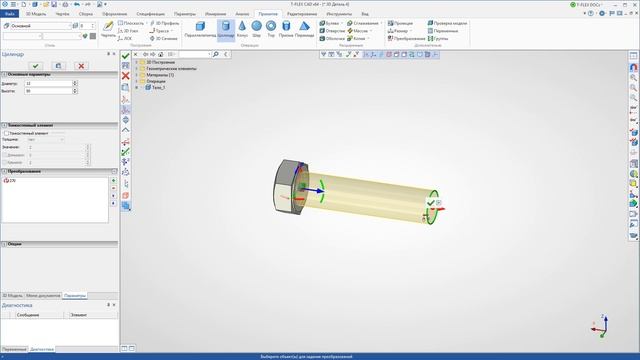Click the Диаметр input field
Viewport: 640px width, 360px height.
(x=48, y=83)
